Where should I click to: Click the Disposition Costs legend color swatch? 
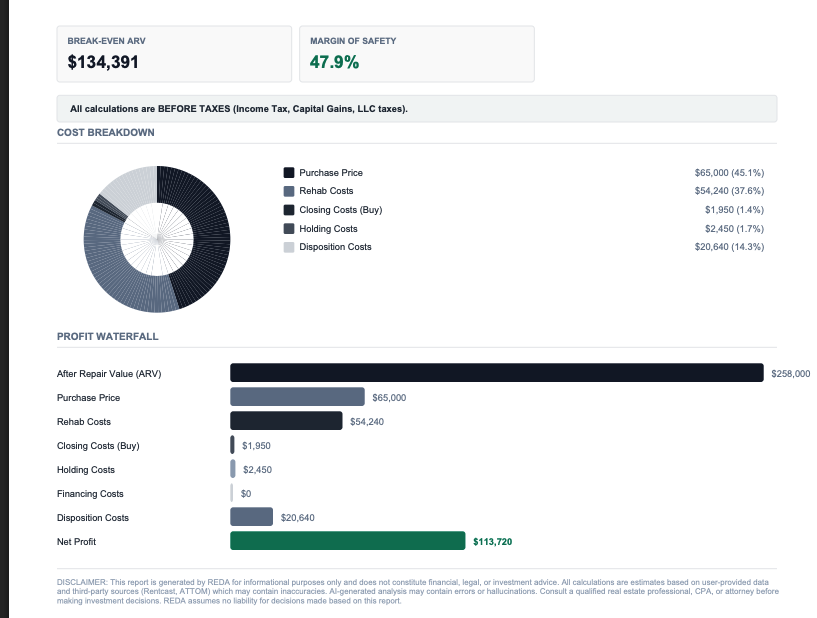pos(289,247)
